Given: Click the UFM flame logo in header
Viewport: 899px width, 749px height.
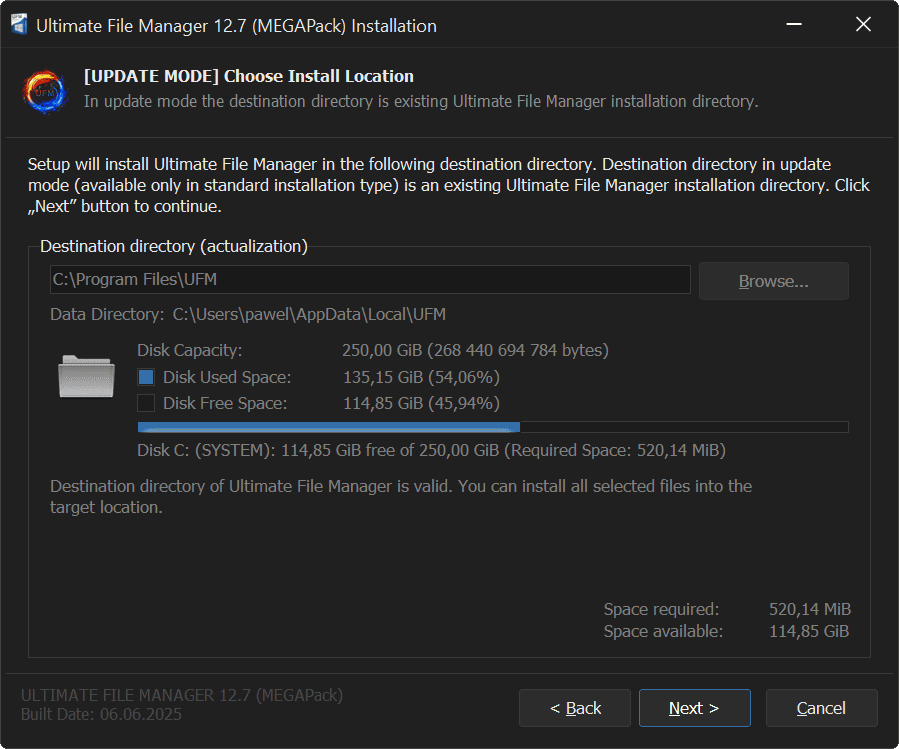Looking at the screenshot, I should click(x=45, y=90).
